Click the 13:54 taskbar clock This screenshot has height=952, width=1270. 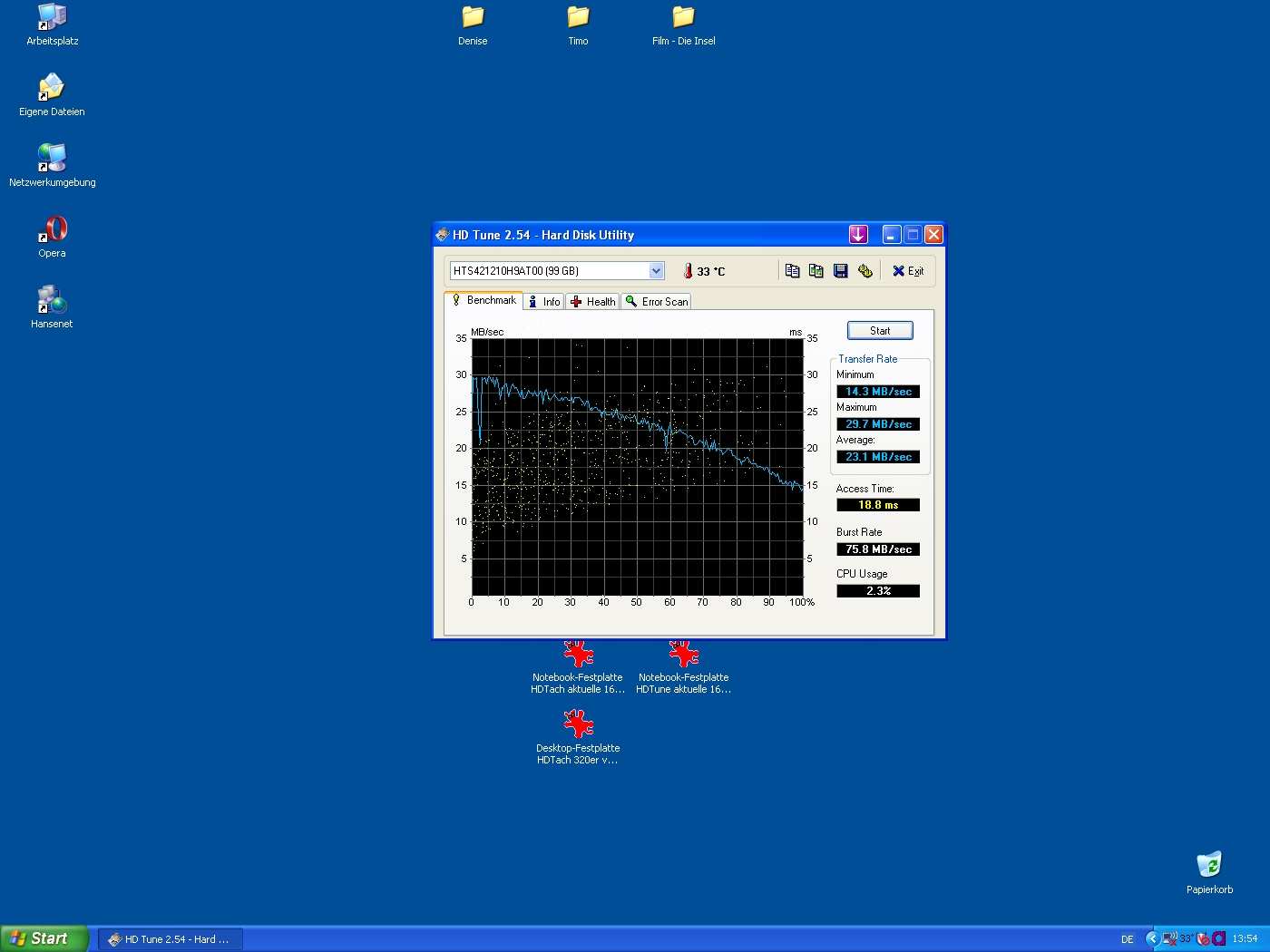point(1245,938)
